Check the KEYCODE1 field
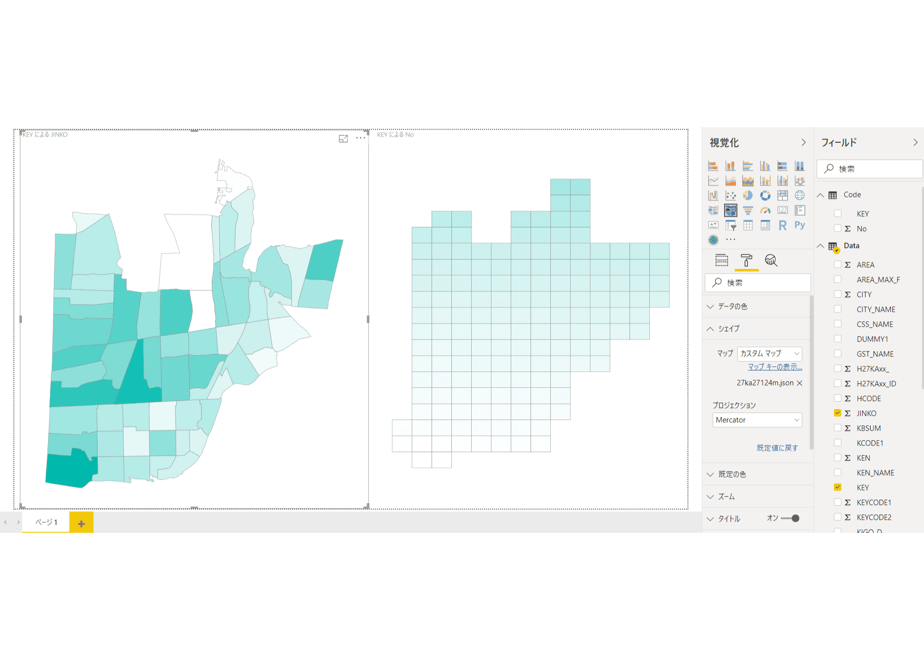924x660 pixels. 837,502
